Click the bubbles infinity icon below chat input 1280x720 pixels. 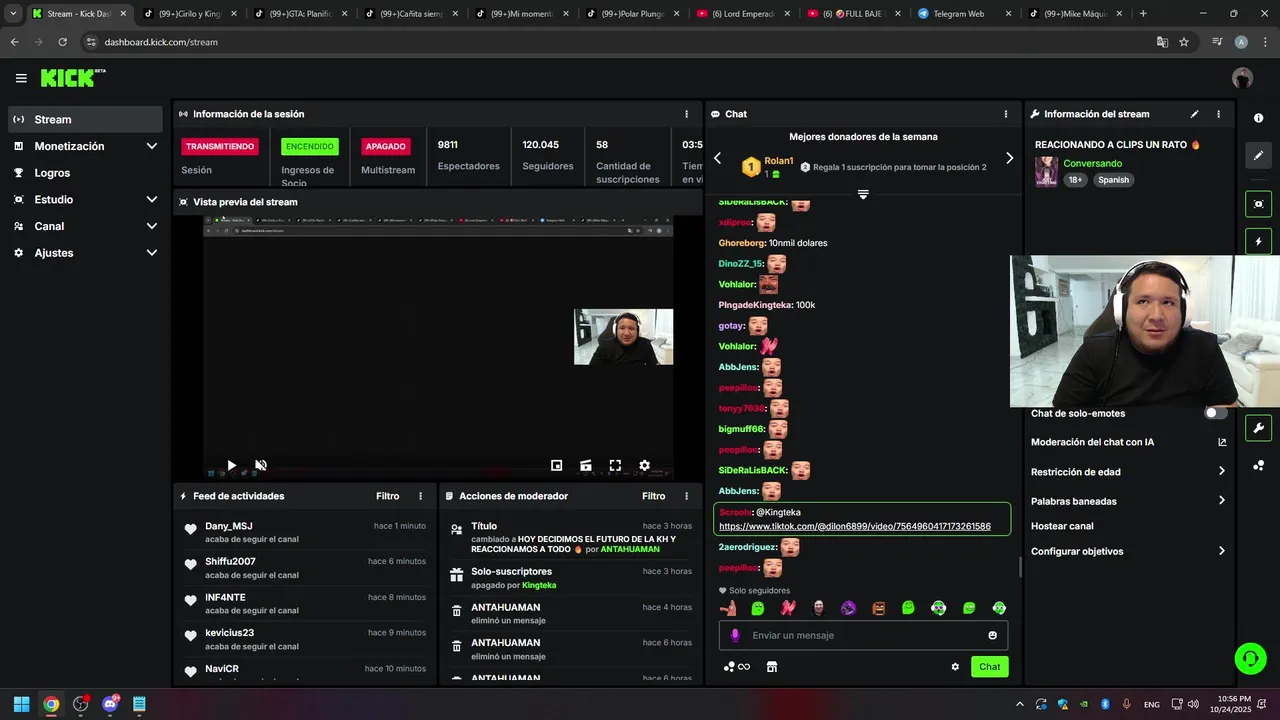(x=737, y=667)
